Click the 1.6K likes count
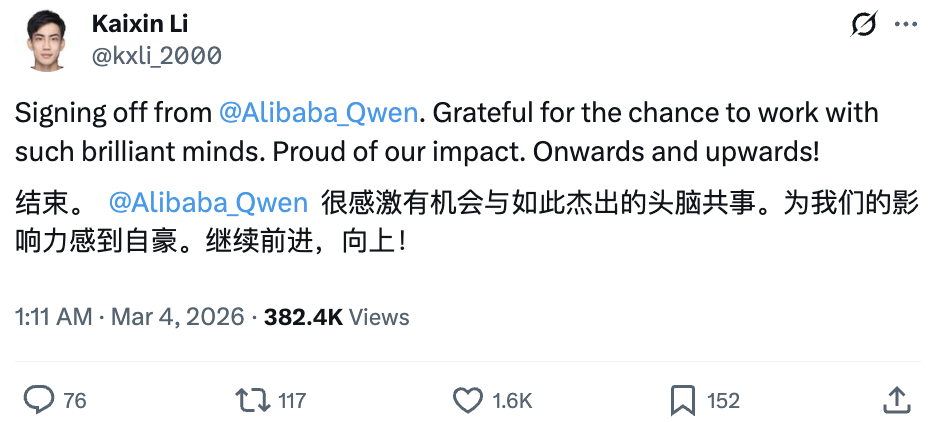936x422 pixels. click(512, 401)
